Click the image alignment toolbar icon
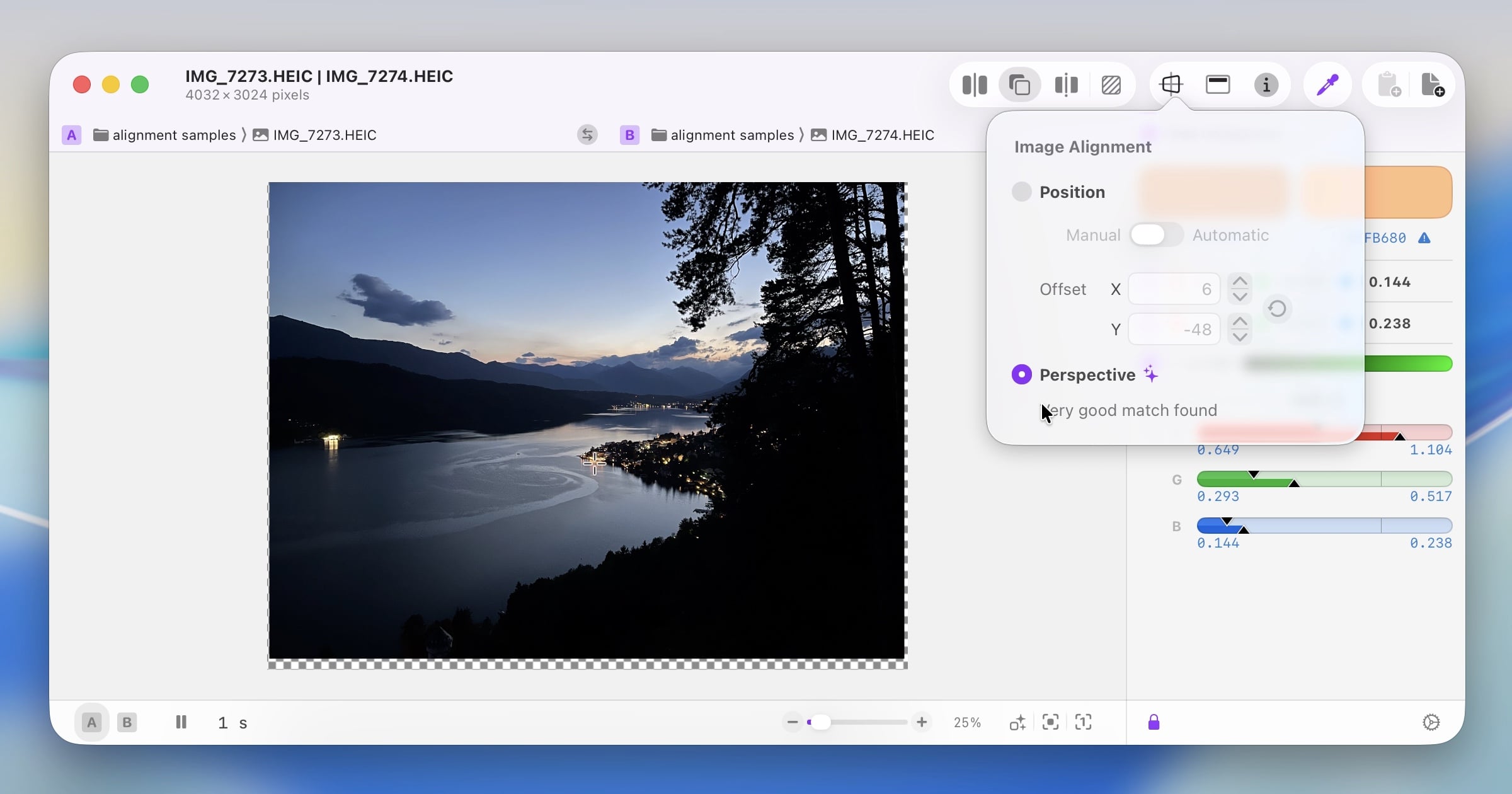Screen dimensions: 1512x794 (1171, 84)
